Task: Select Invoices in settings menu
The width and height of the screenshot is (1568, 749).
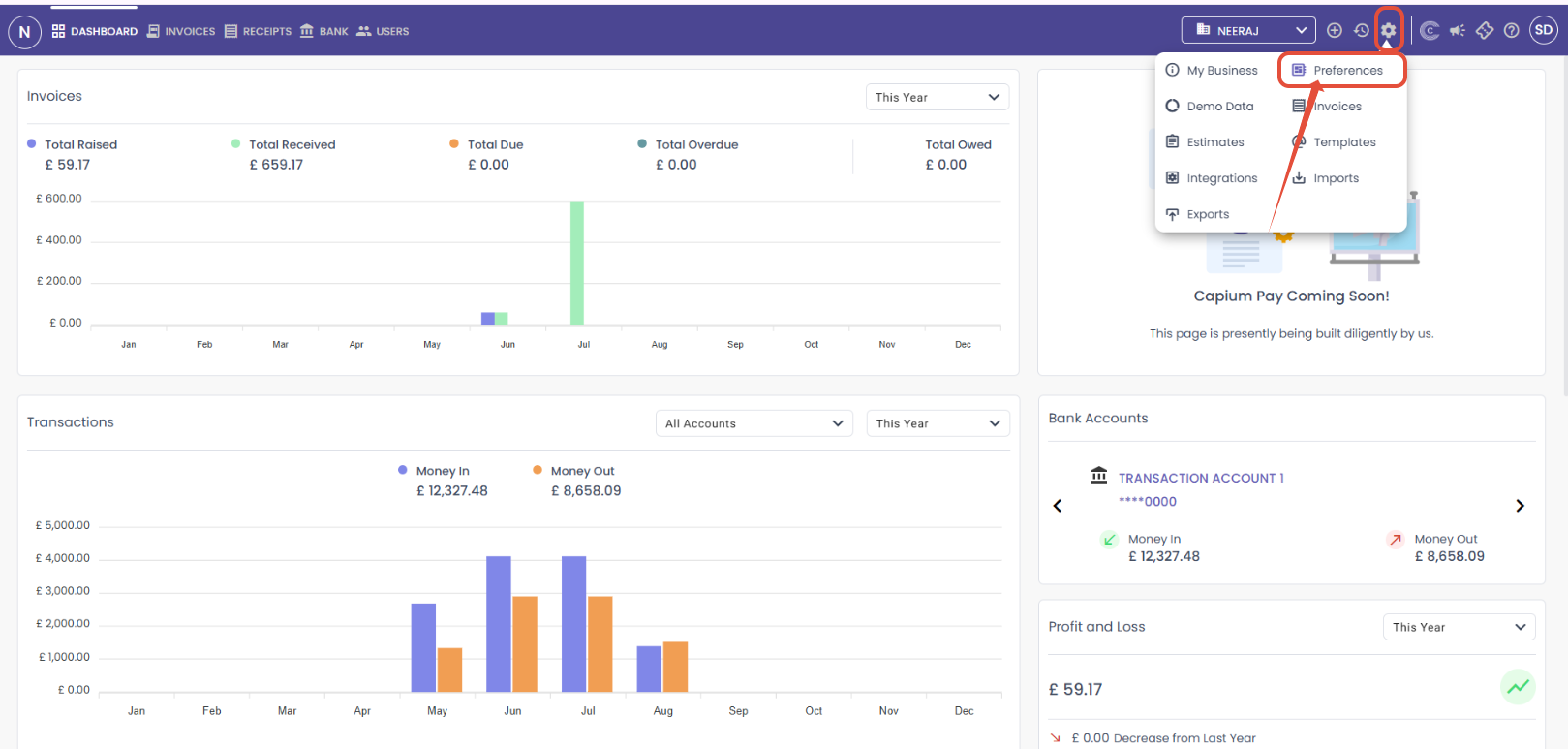Action: point(1327,106)
